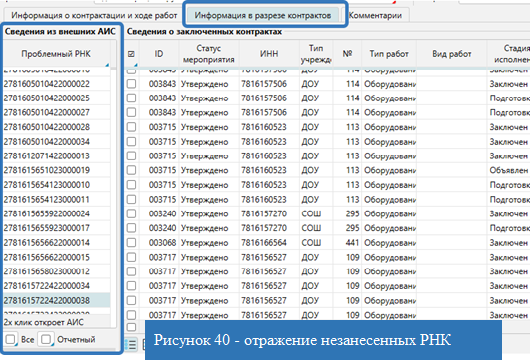Click the hint text 2х клик откроет АИС
Screen dimensions: 530x363
[x=44, y=322]
